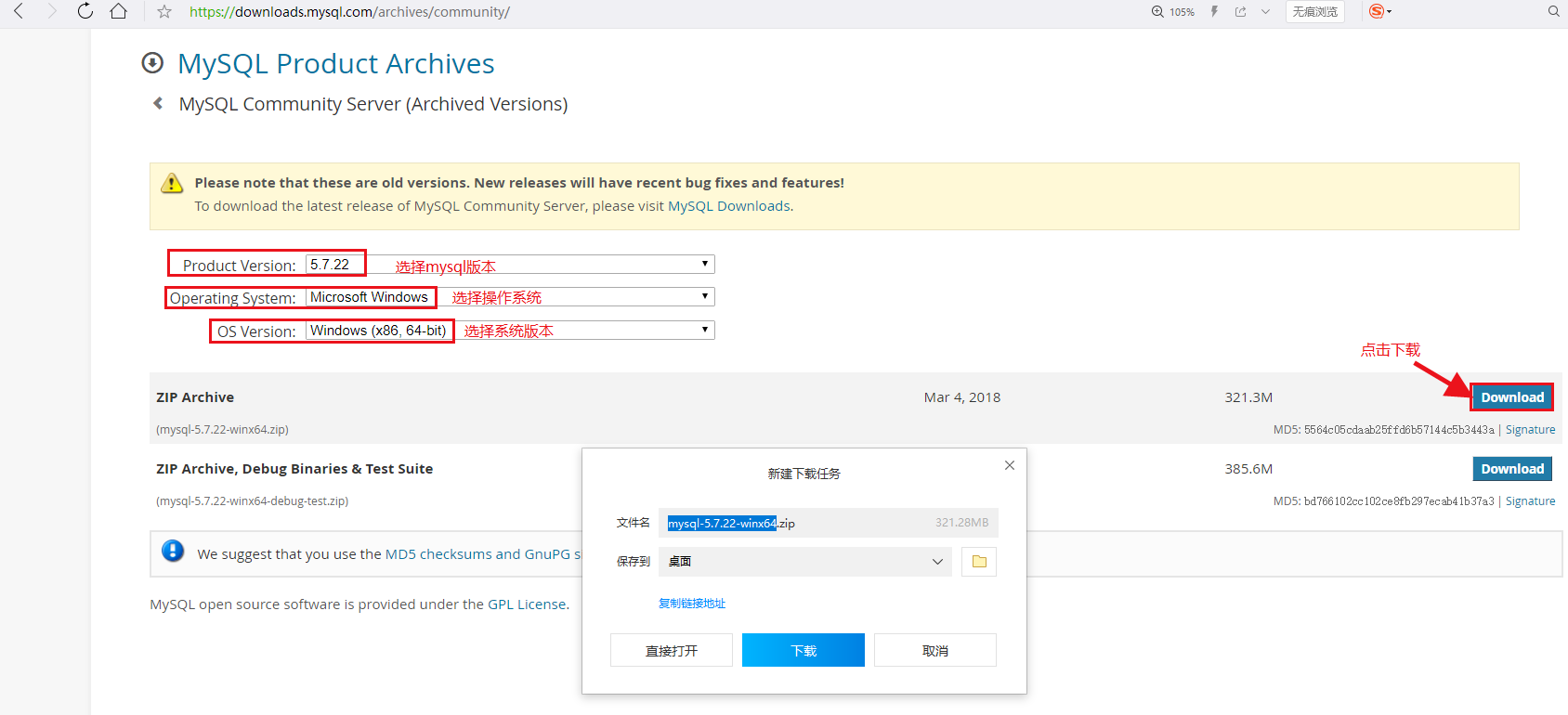Follow the MySQL Downloads link
This screenshot has width=1568, height=715.
click(729, 206)
